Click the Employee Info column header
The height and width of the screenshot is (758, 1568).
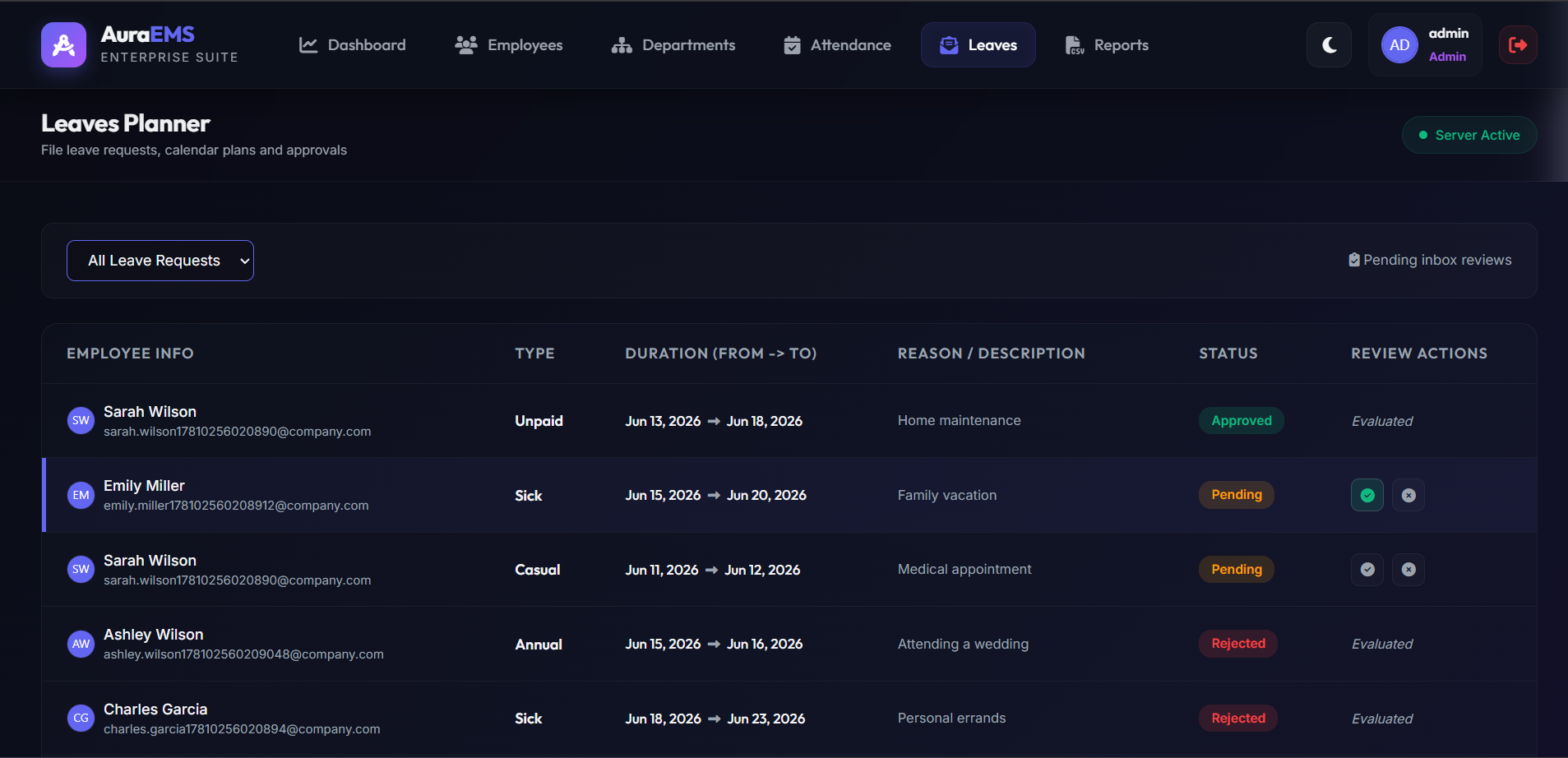(130, 354)
